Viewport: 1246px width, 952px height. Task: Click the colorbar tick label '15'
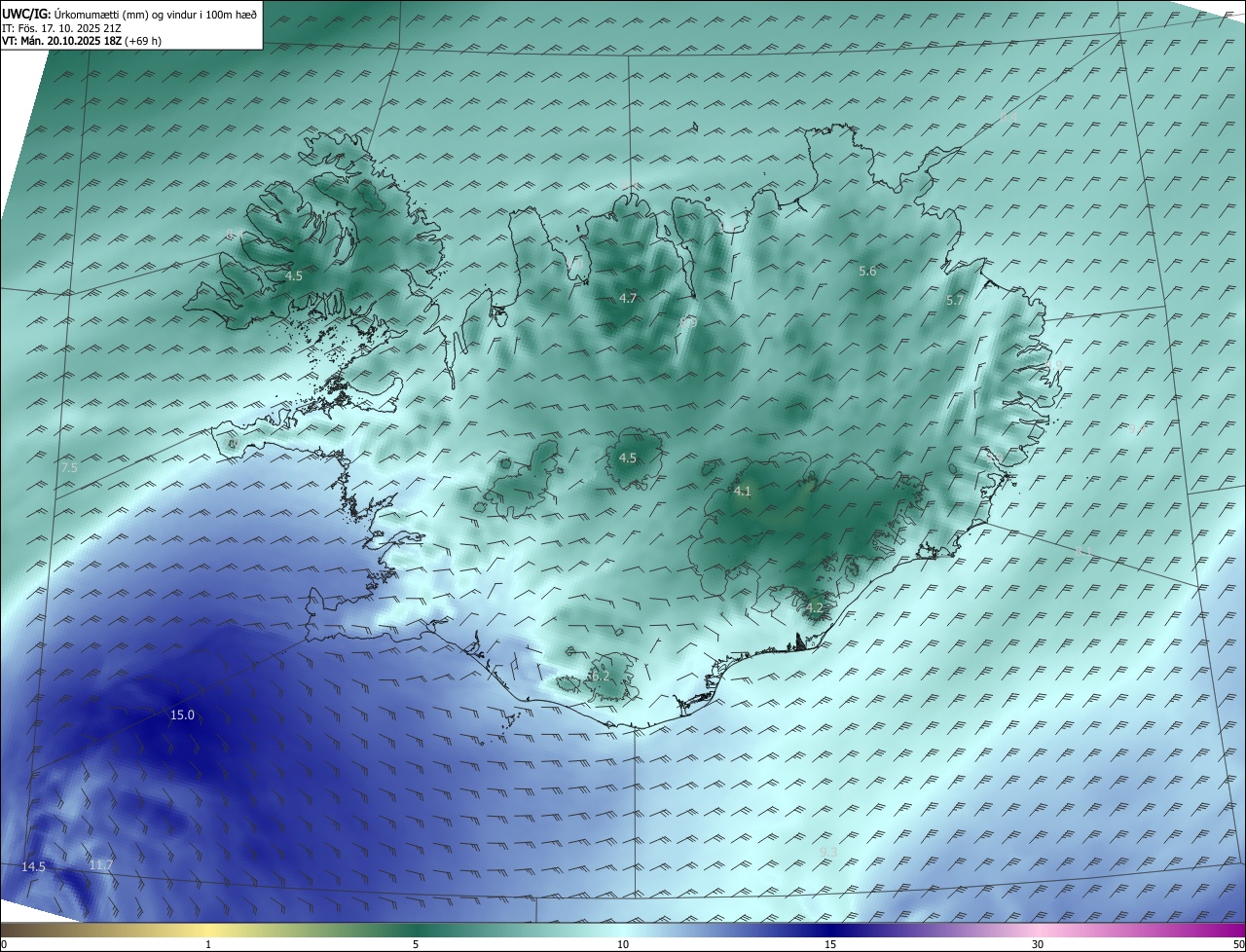(830, 944)
